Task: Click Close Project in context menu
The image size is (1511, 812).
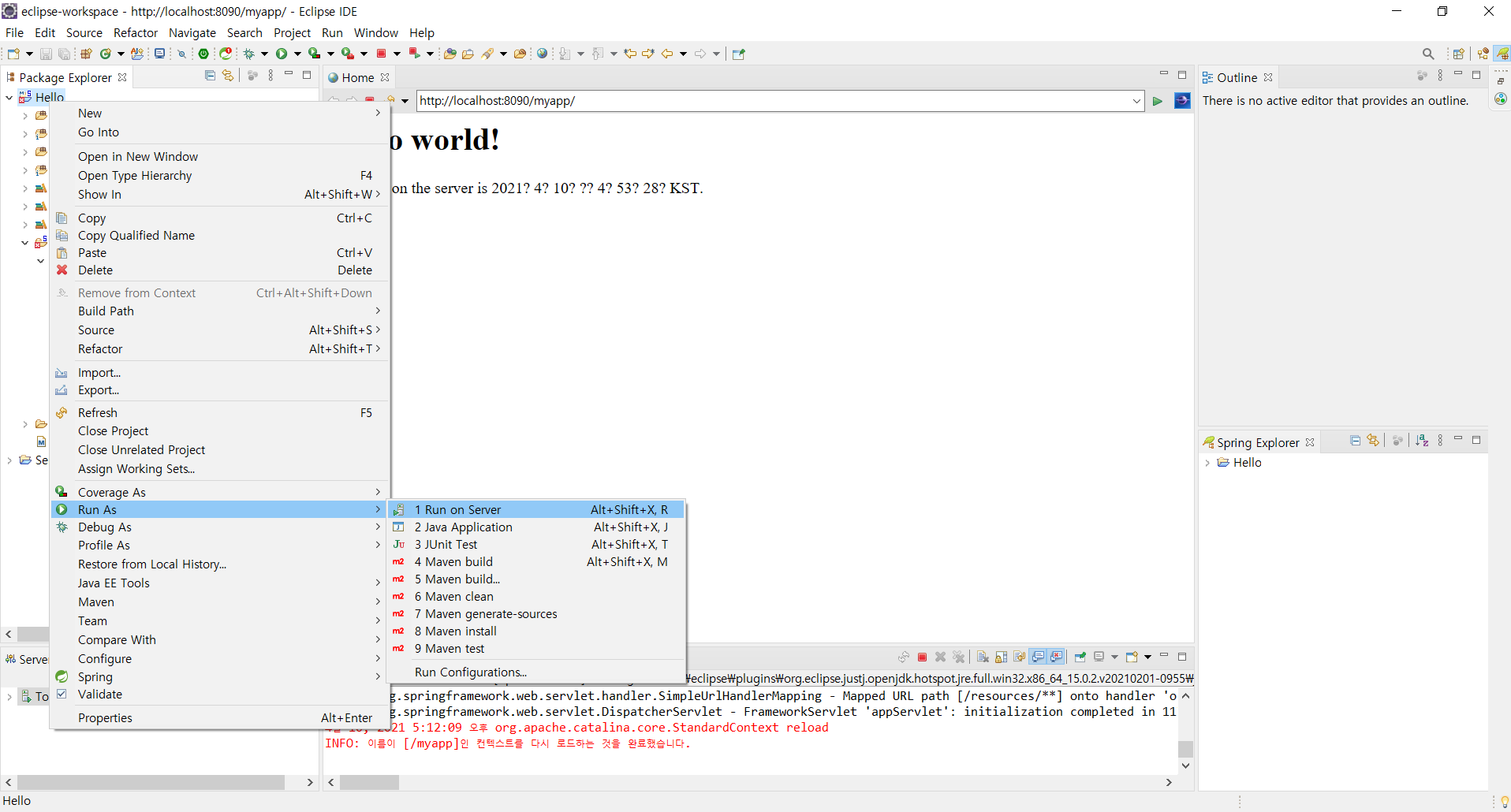Action: coord(219,431)
